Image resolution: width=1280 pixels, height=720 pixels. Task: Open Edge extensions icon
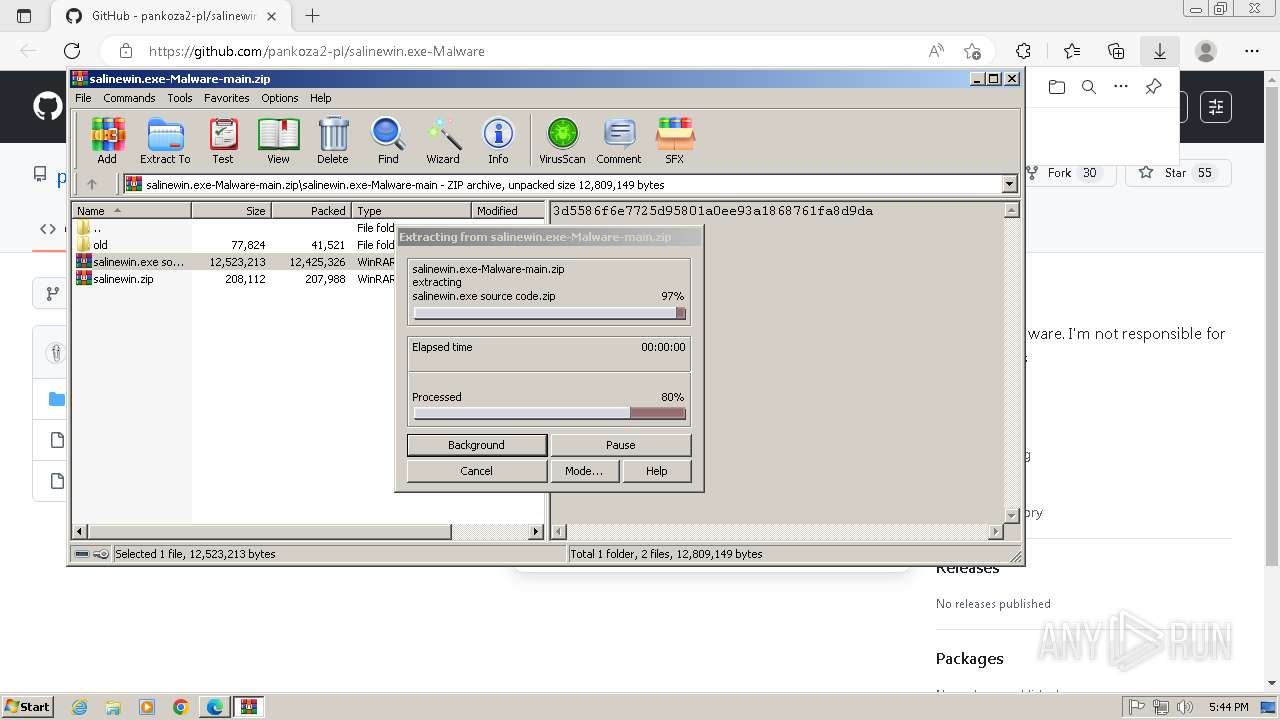pyautogui.click(x=1023, y=51)
